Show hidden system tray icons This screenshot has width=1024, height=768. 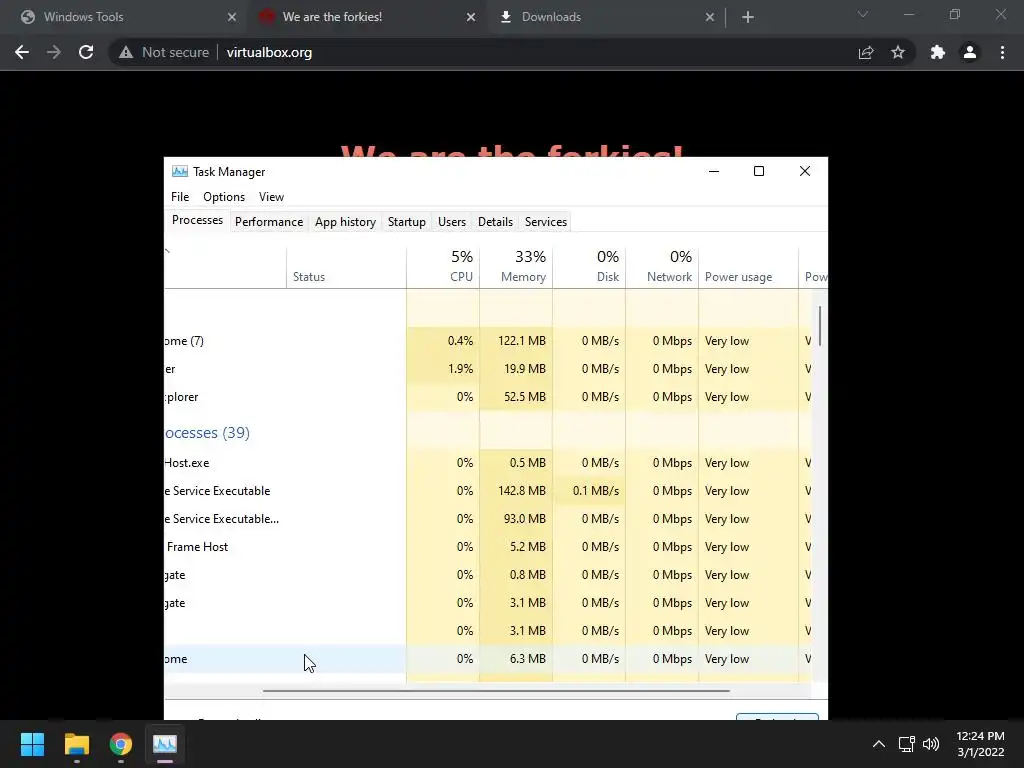(x=879, y=744)
